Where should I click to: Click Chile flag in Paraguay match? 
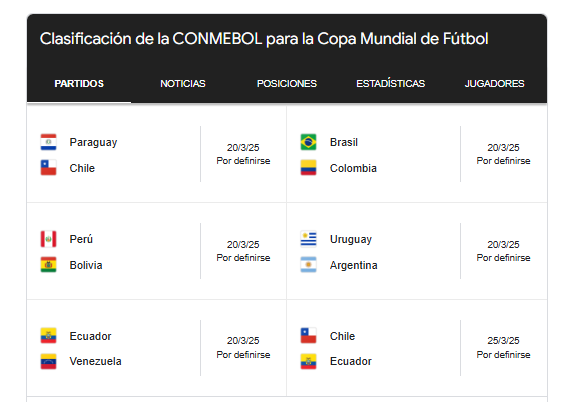pos(48,168)
